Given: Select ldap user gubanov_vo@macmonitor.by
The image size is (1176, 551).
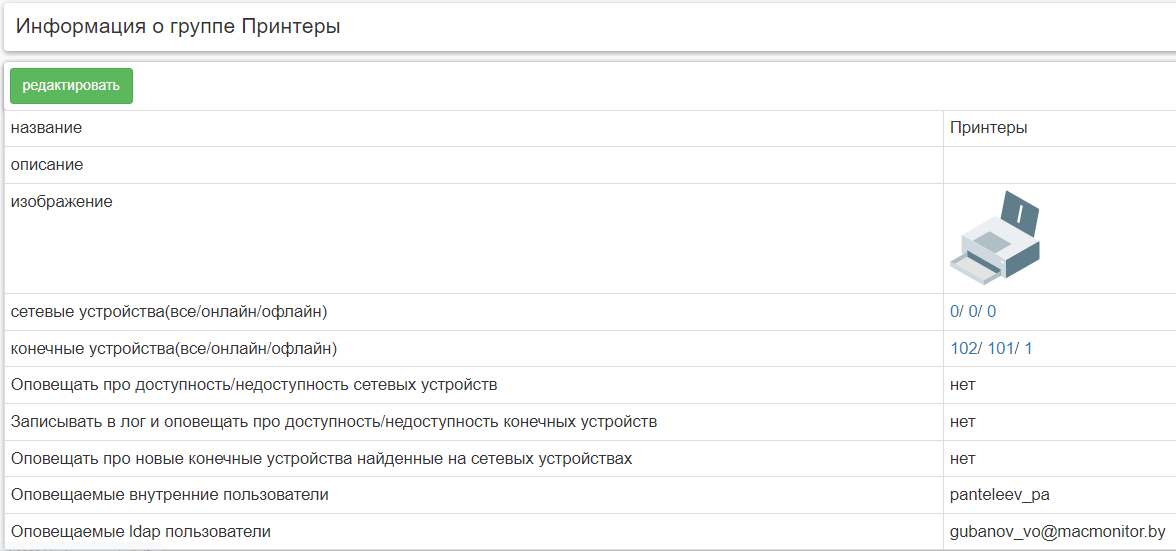Looking at the screenshot, I should tap(1057, 532).
